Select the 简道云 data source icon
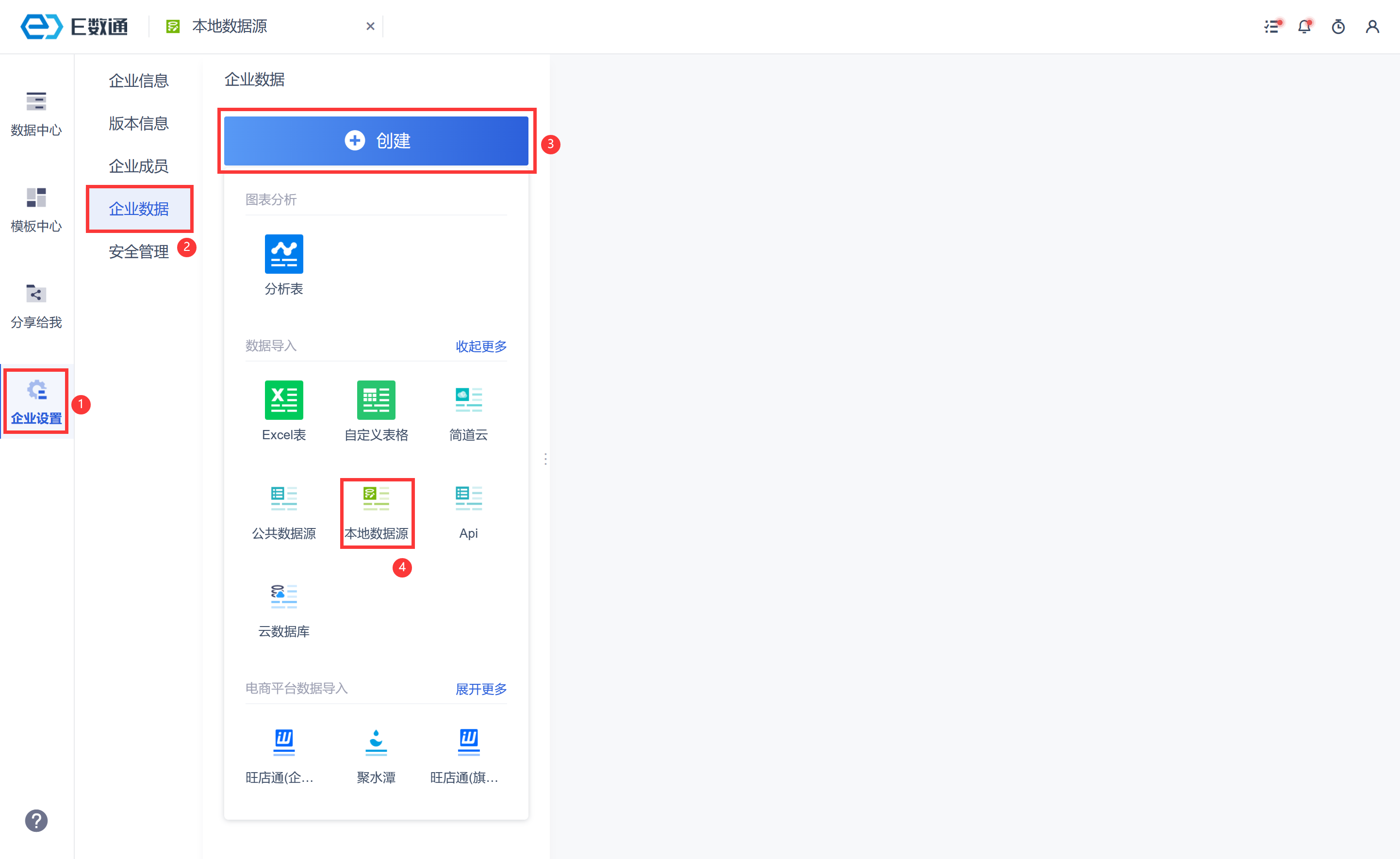 tap(468, 400)
